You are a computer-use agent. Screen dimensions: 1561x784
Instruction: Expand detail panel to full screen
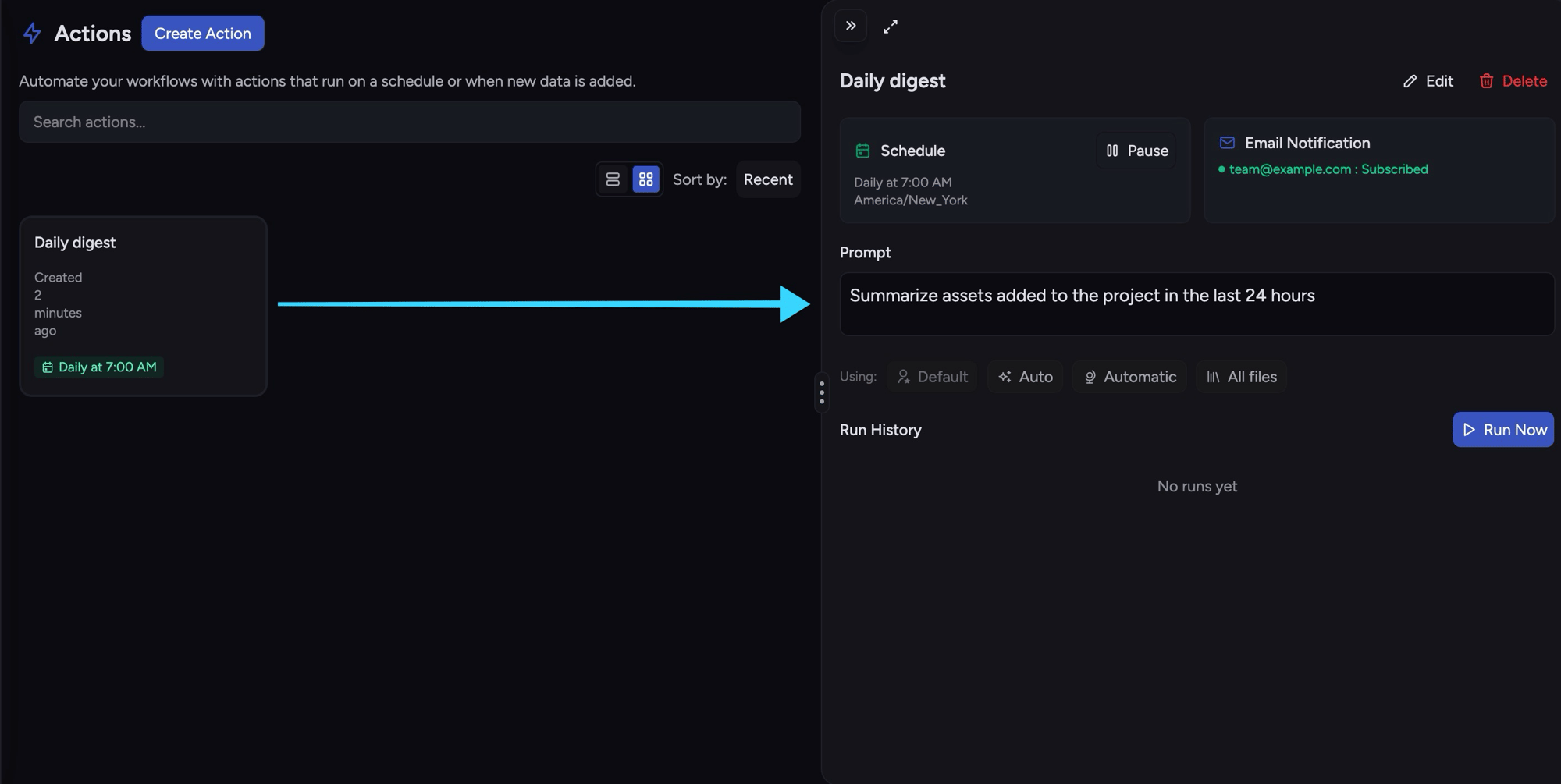(891, 27)
